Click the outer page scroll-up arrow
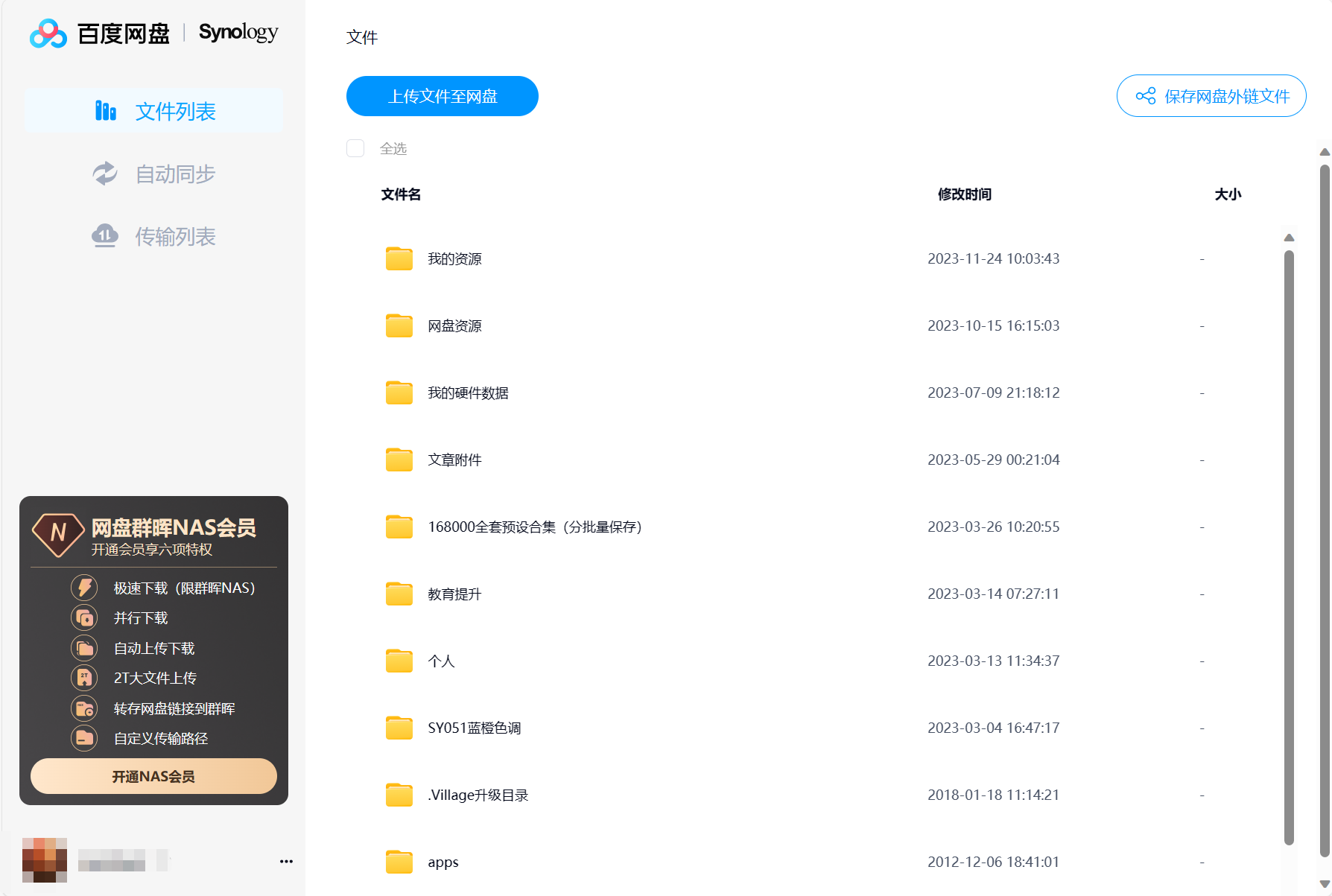 coord(1325,152)
